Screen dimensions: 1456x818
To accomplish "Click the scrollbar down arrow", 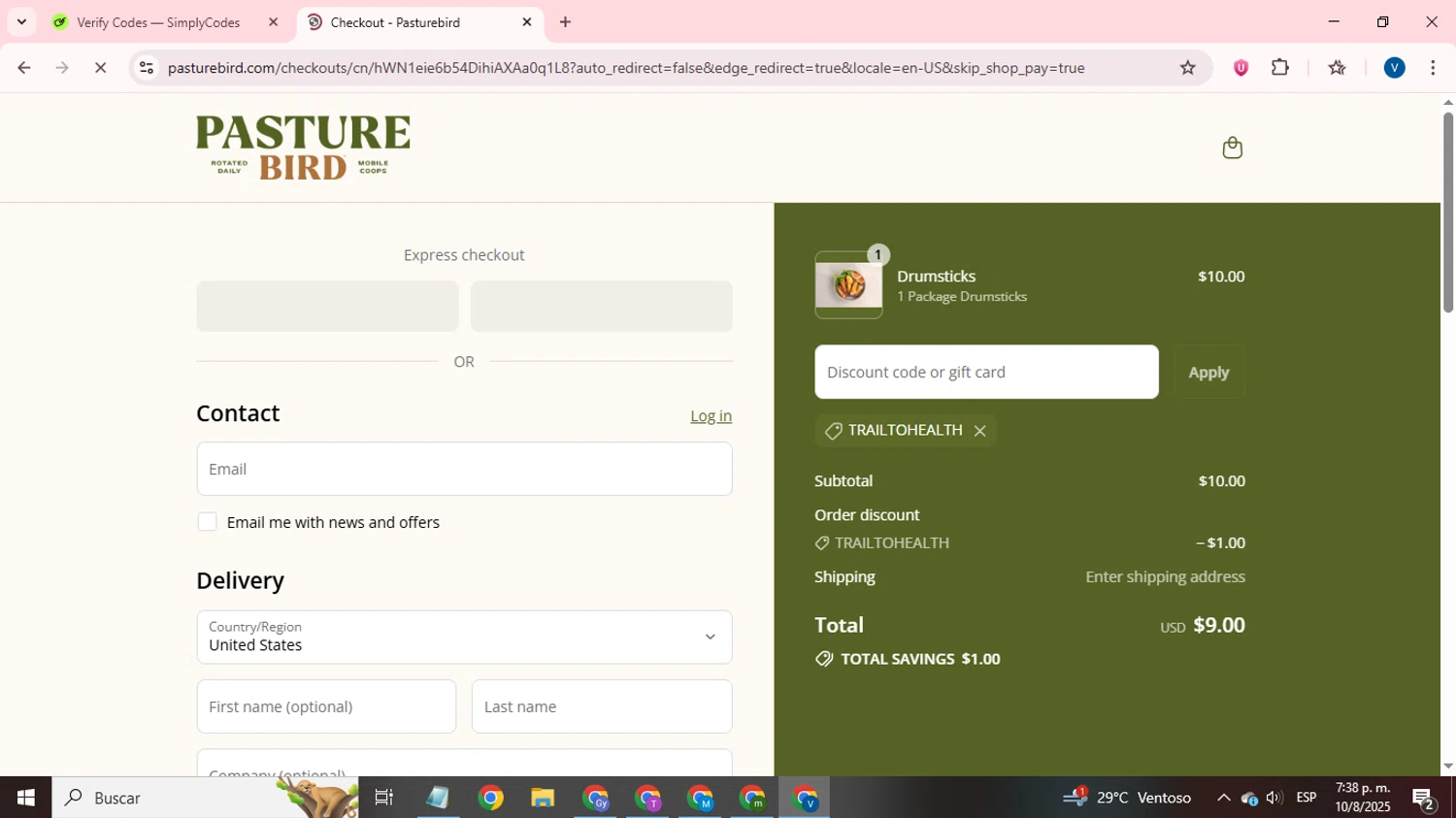I will (x=1448, y=767).
